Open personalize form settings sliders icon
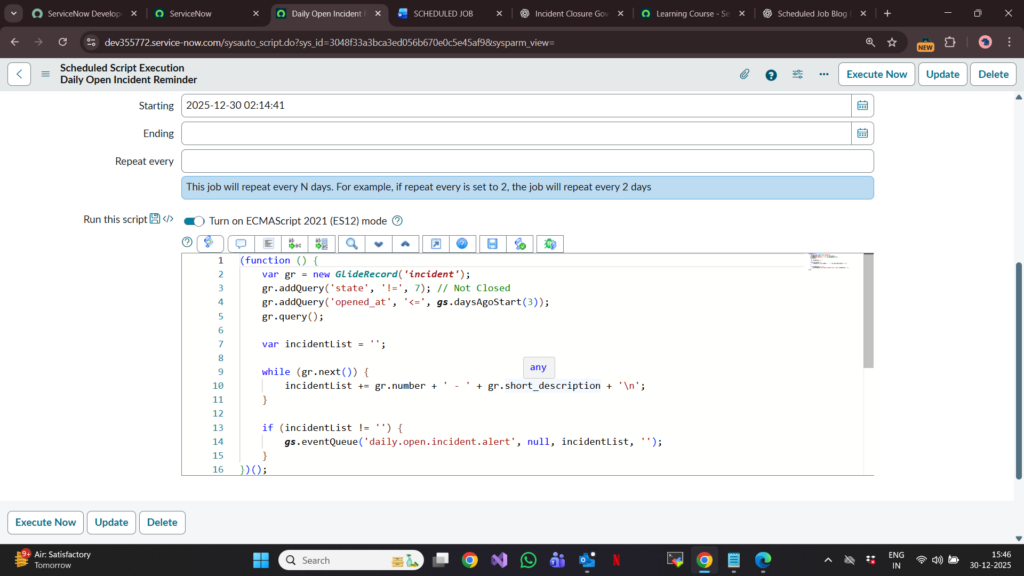1024x576 pixels. tap(798, 74)
